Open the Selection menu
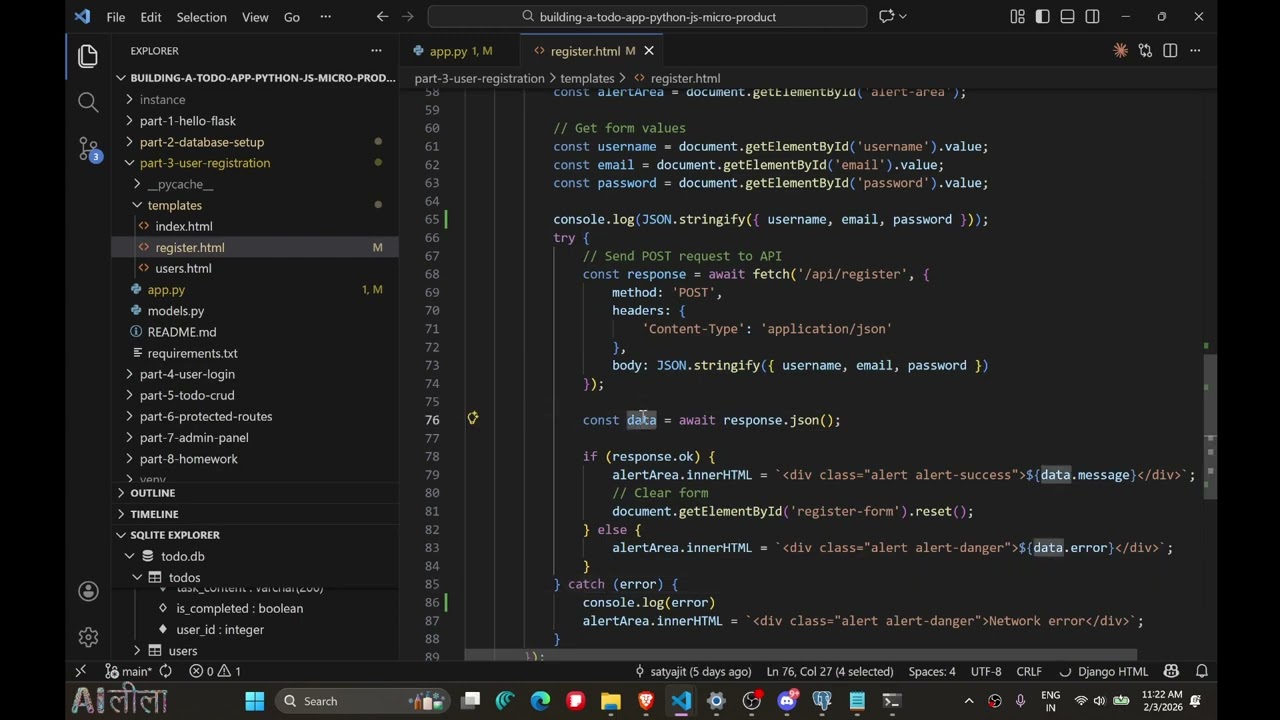 coord(201,17)
